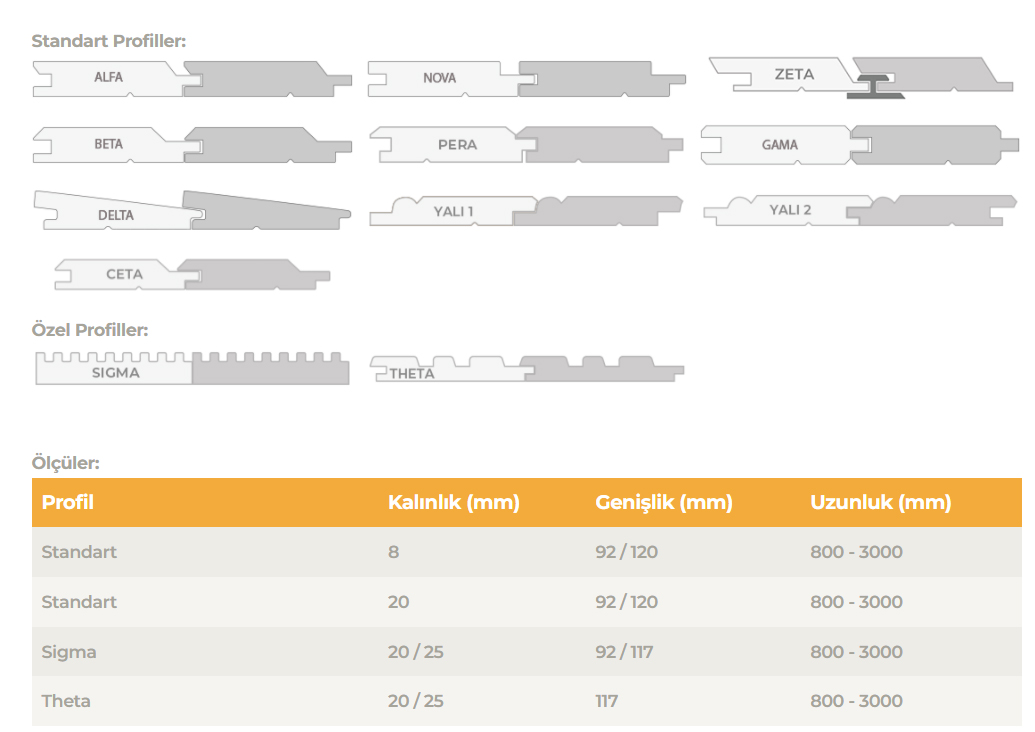
Task: Select the Theta row profile name
Action: [66, 701]
